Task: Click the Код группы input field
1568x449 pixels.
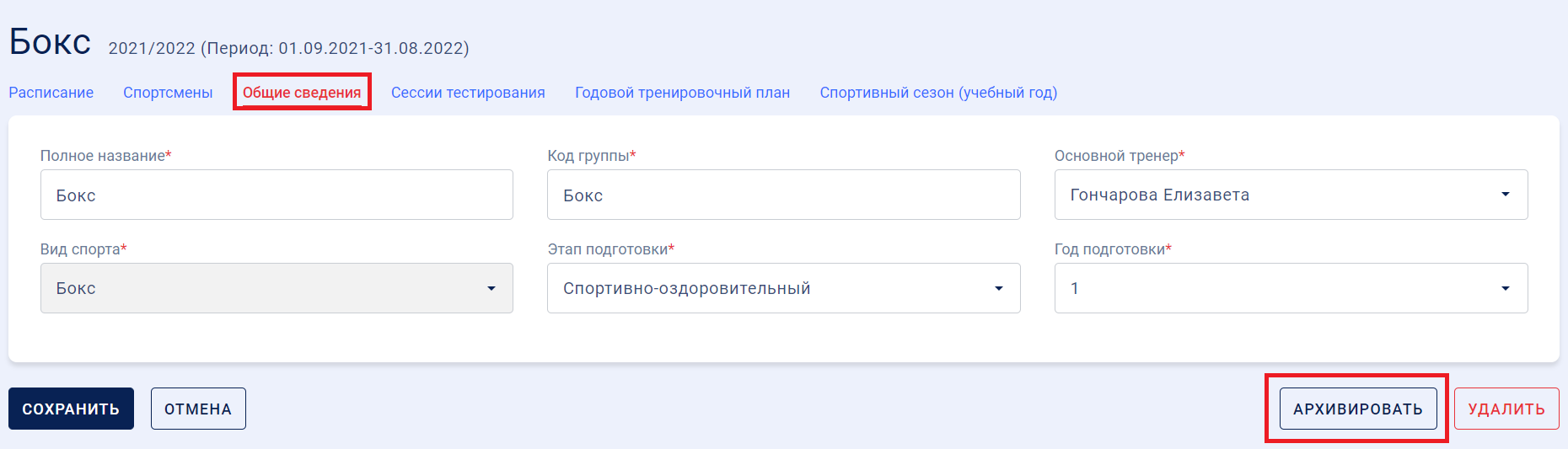Action: click(x=783, y=195)
